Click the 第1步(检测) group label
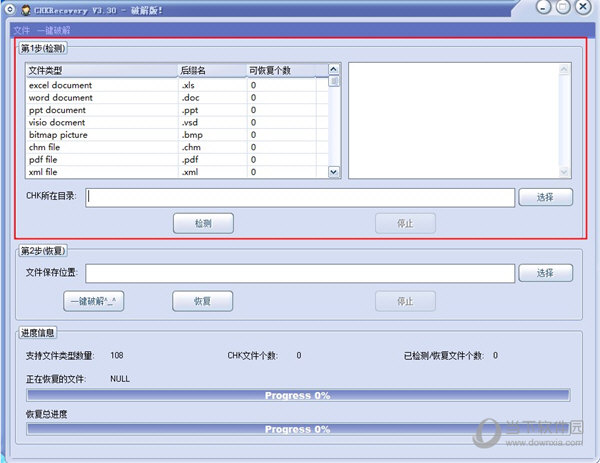Screen dimensions: 600x463 point(43,48)
